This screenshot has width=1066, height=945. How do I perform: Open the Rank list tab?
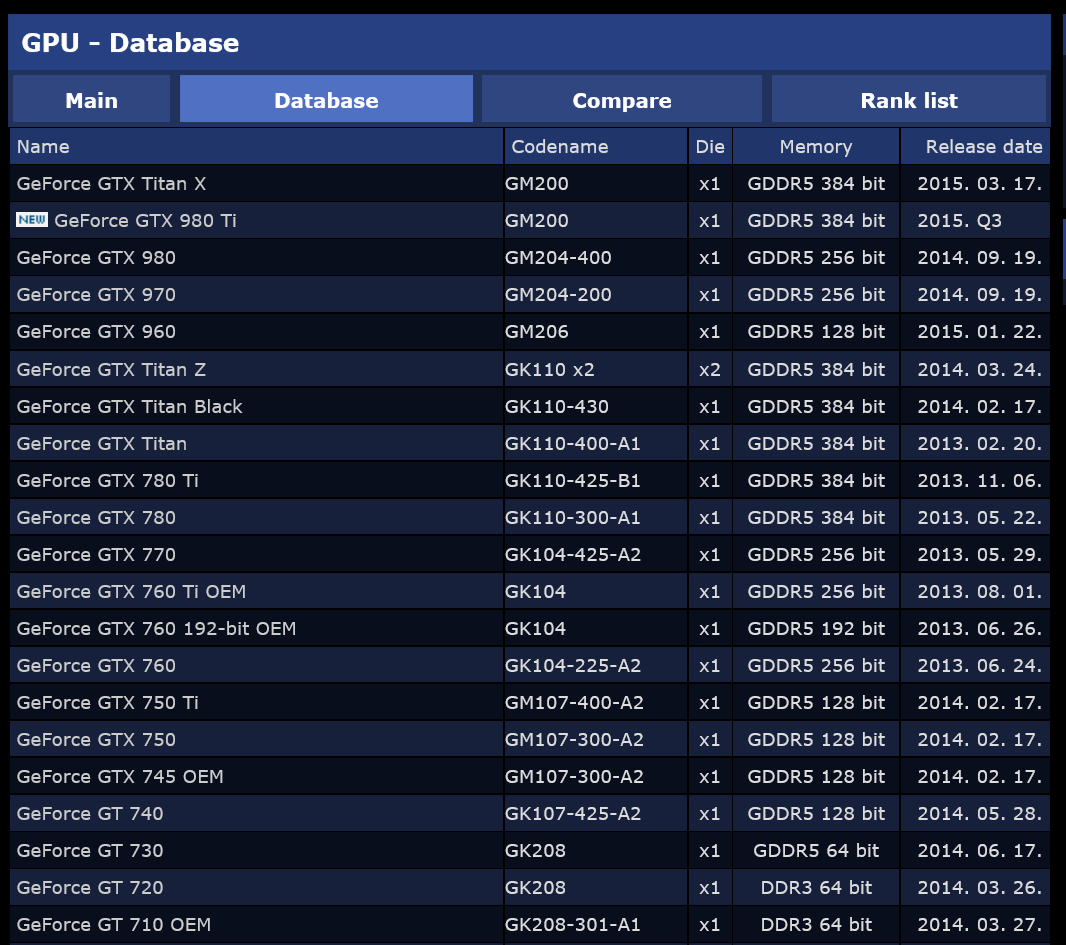908,100
